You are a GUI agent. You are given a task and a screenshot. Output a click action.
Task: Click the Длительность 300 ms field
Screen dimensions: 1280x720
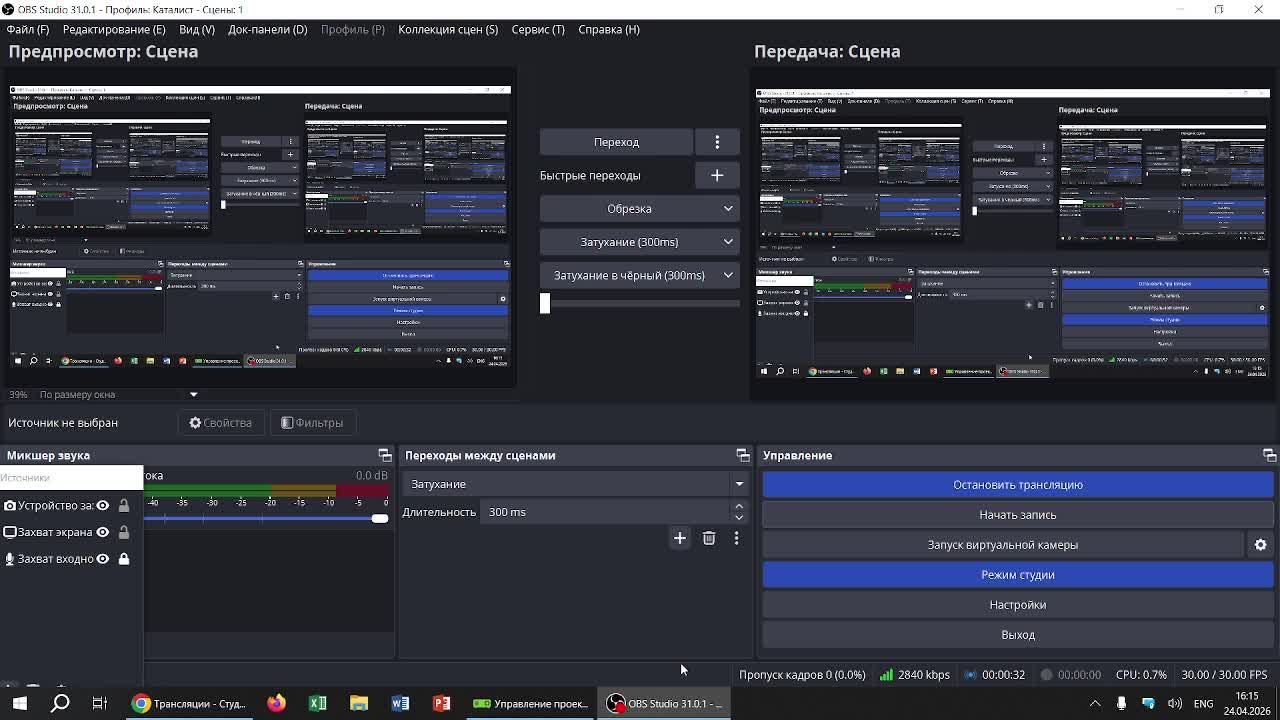coord(606,512)
